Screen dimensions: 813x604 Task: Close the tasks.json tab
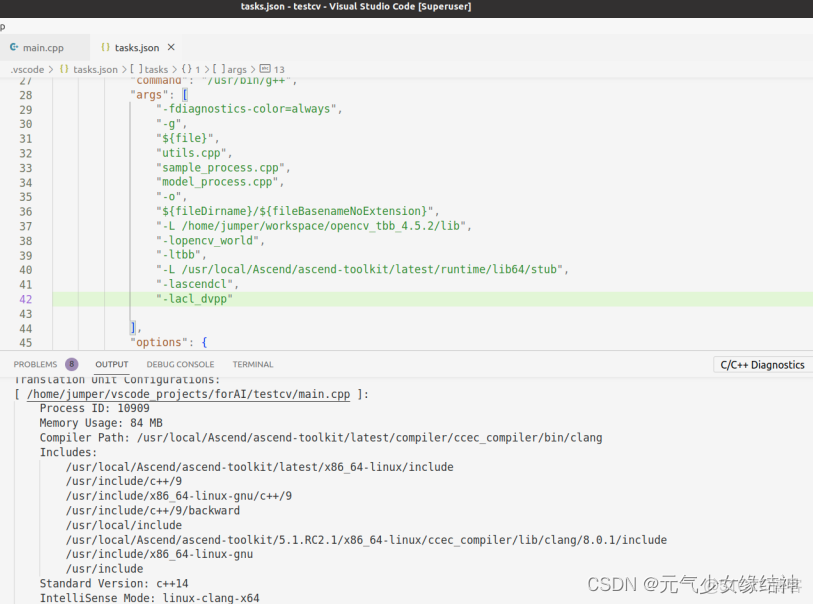pos(171,47)
